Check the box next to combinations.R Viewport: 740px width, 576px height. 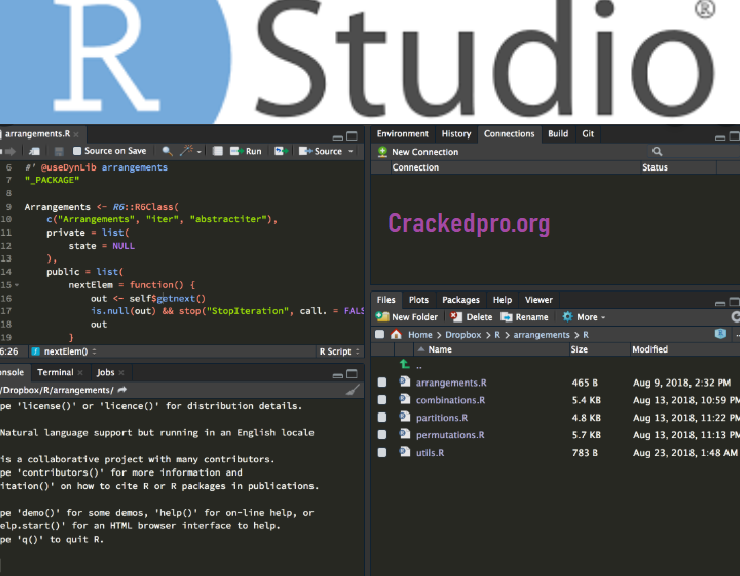[382, 400]
